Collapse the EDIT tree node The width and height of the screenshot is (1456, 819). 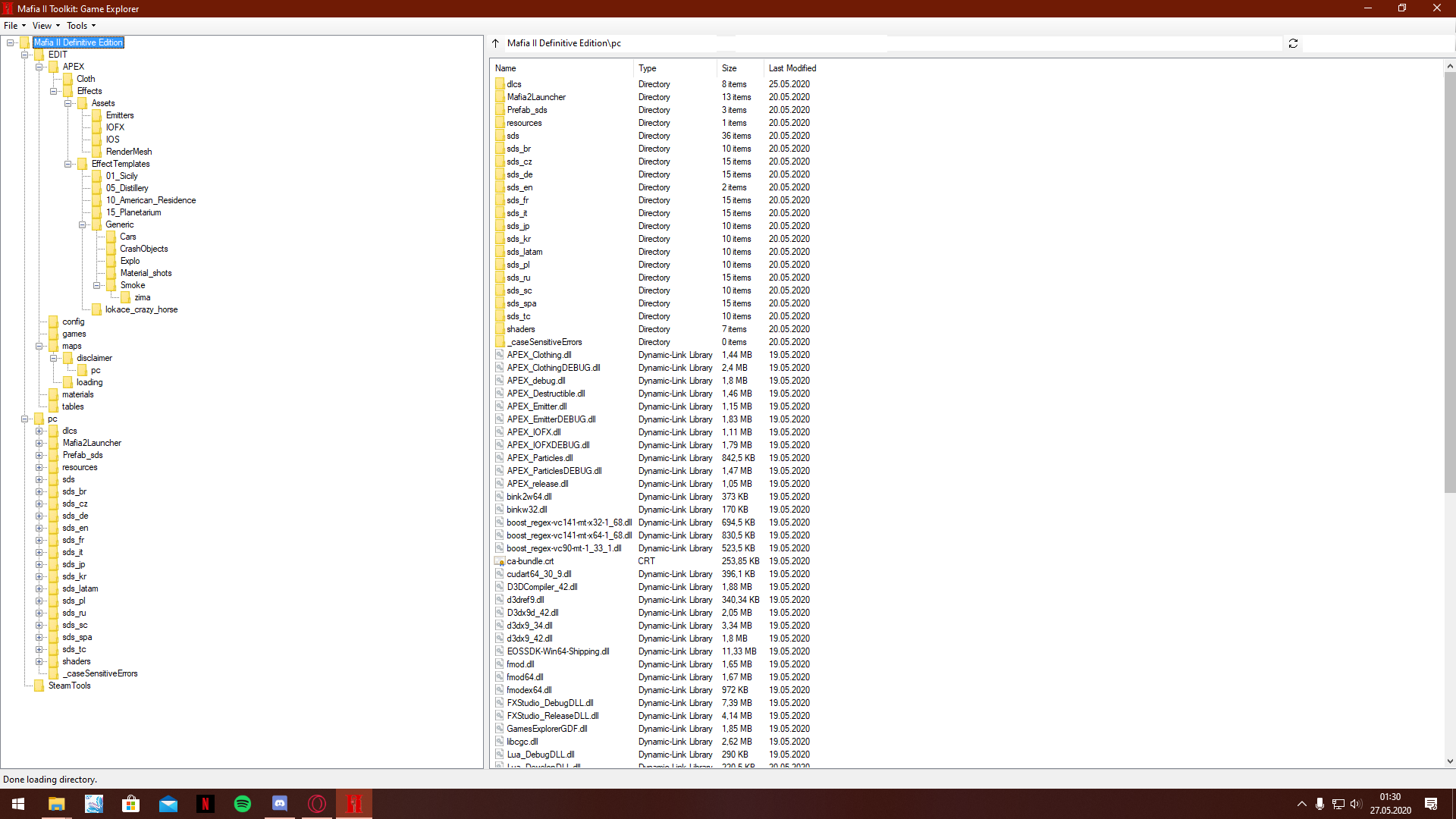pos(25,55)
